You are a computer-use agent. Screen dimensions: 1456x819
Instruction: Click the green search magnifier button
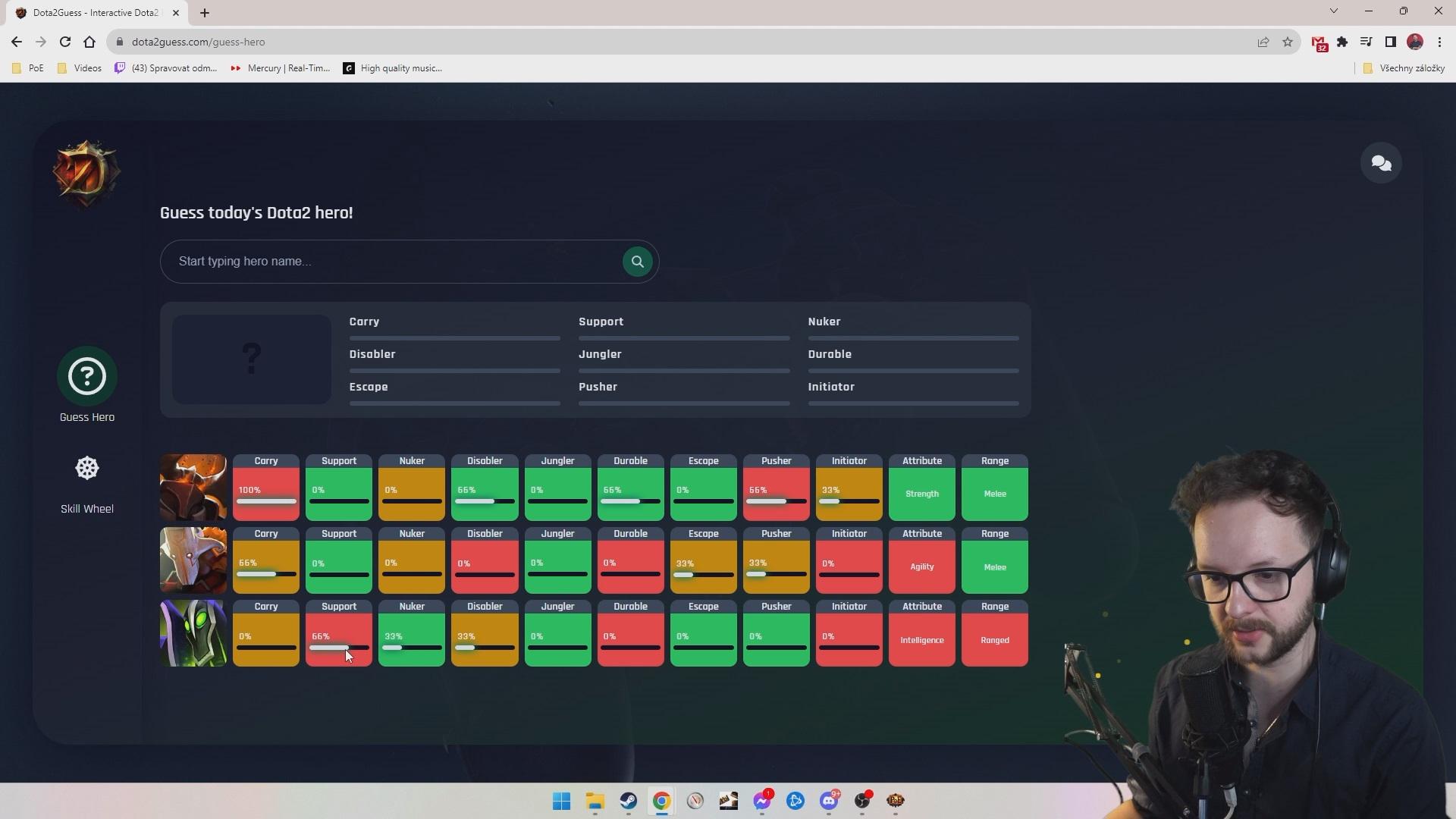[x=637, y=262]
